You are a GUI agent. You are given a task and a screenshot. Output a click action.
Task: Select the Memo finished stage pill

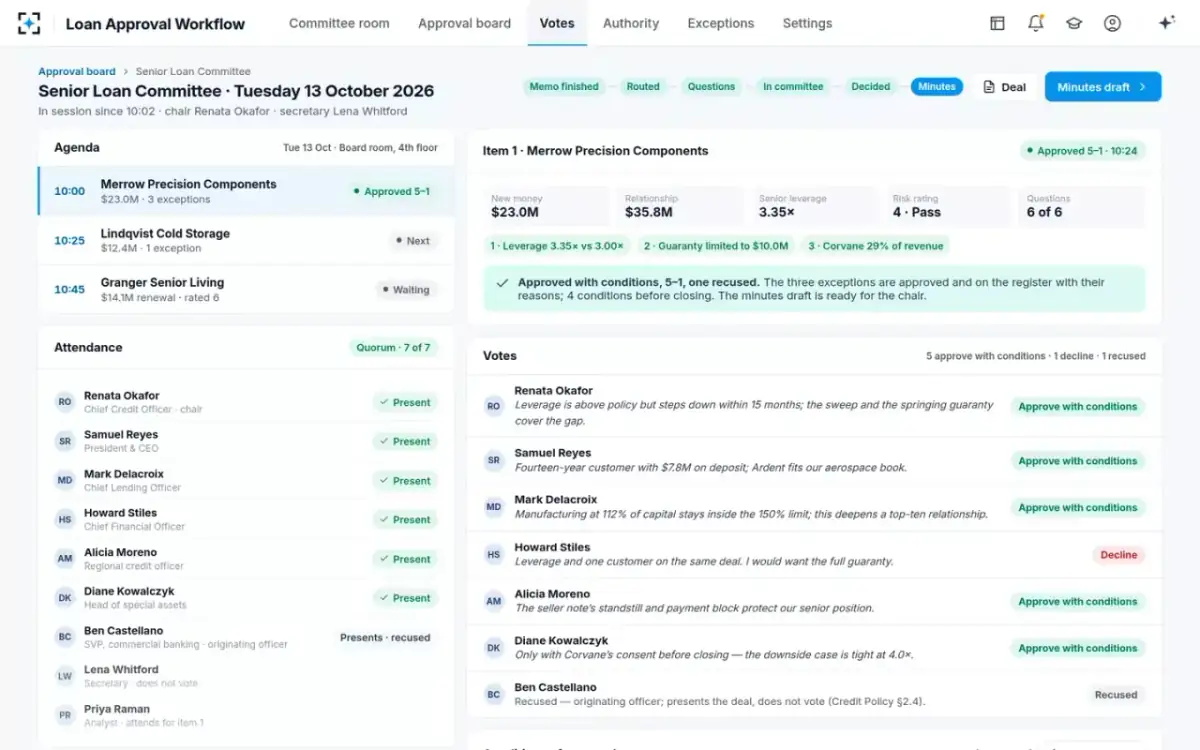[x=564, y=87]
